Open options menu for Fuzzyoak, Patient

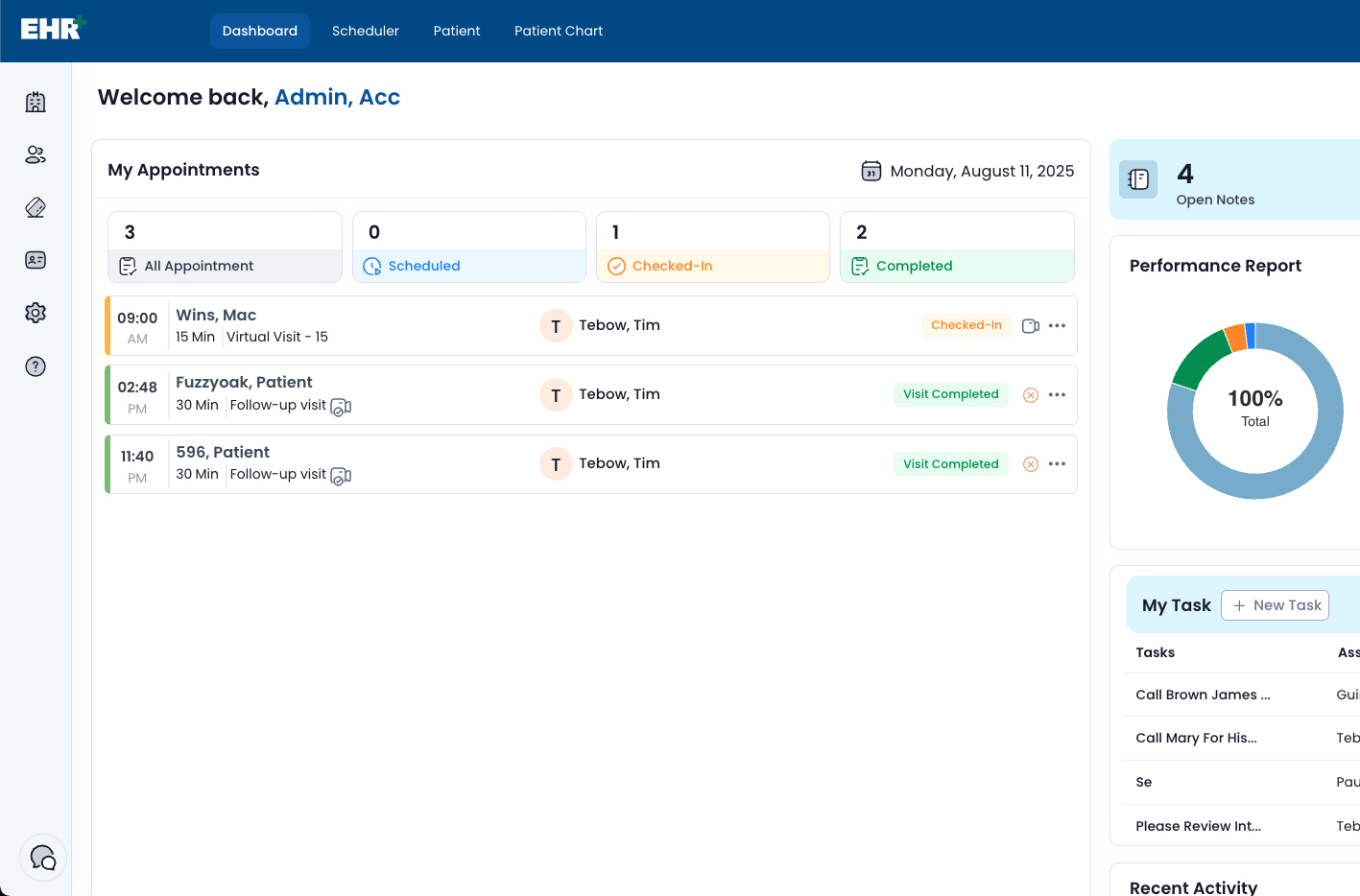(1057, 394)
